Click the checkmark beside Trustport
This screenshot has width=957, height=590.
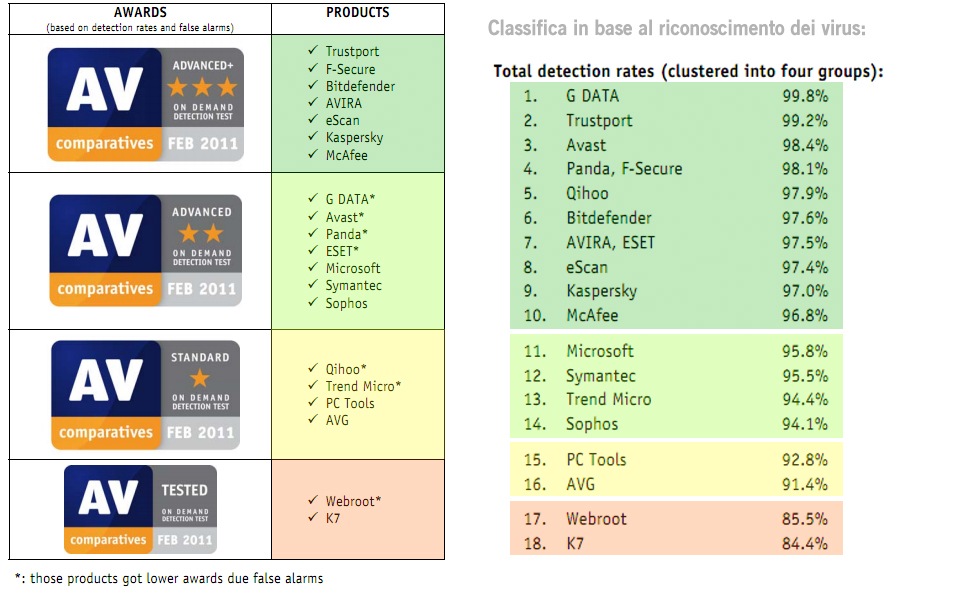[314, 51]
